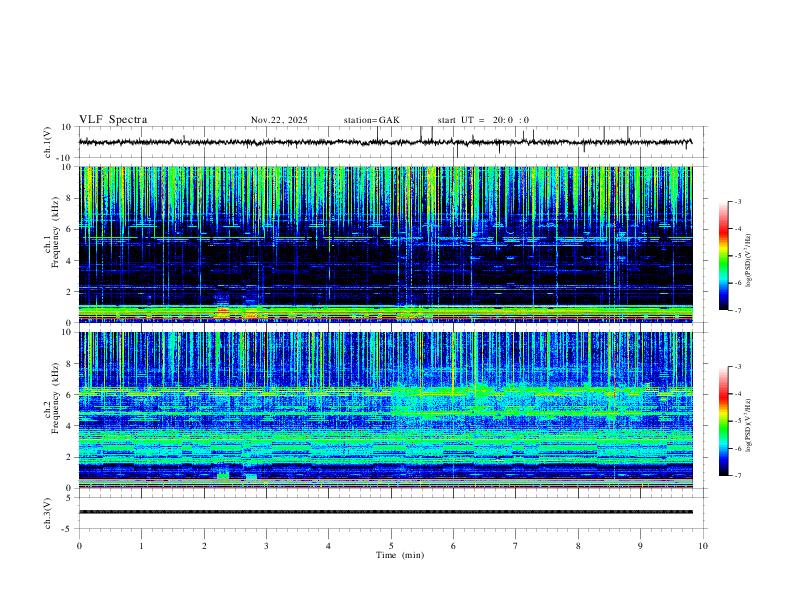Click the lower colorbar 'log(PSD)' label
The width and height of the screenshot is (792, 612).
pyautogui.click(x=749, y=425)
